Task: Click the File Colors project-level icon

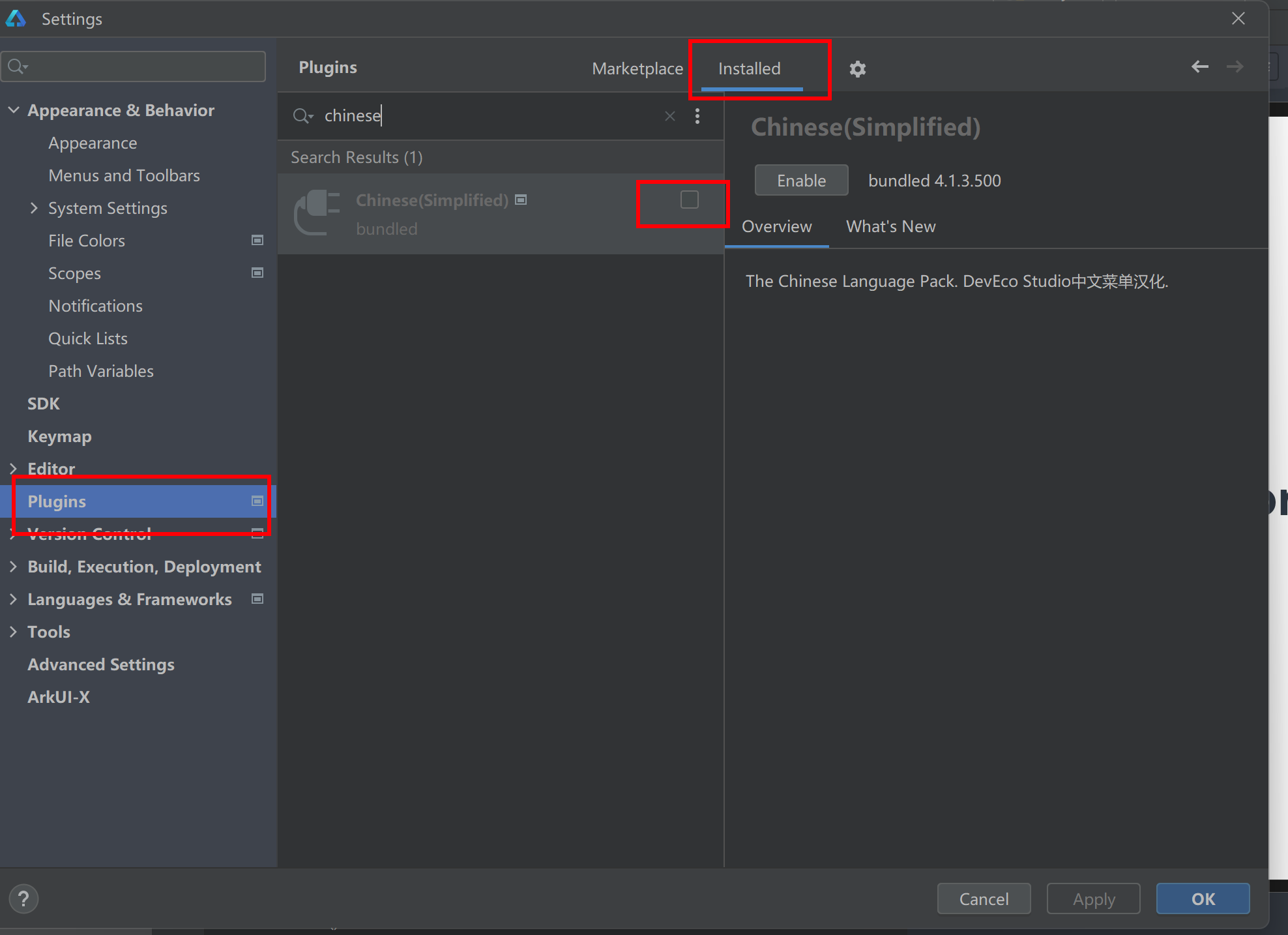Action: pos(257,241)
